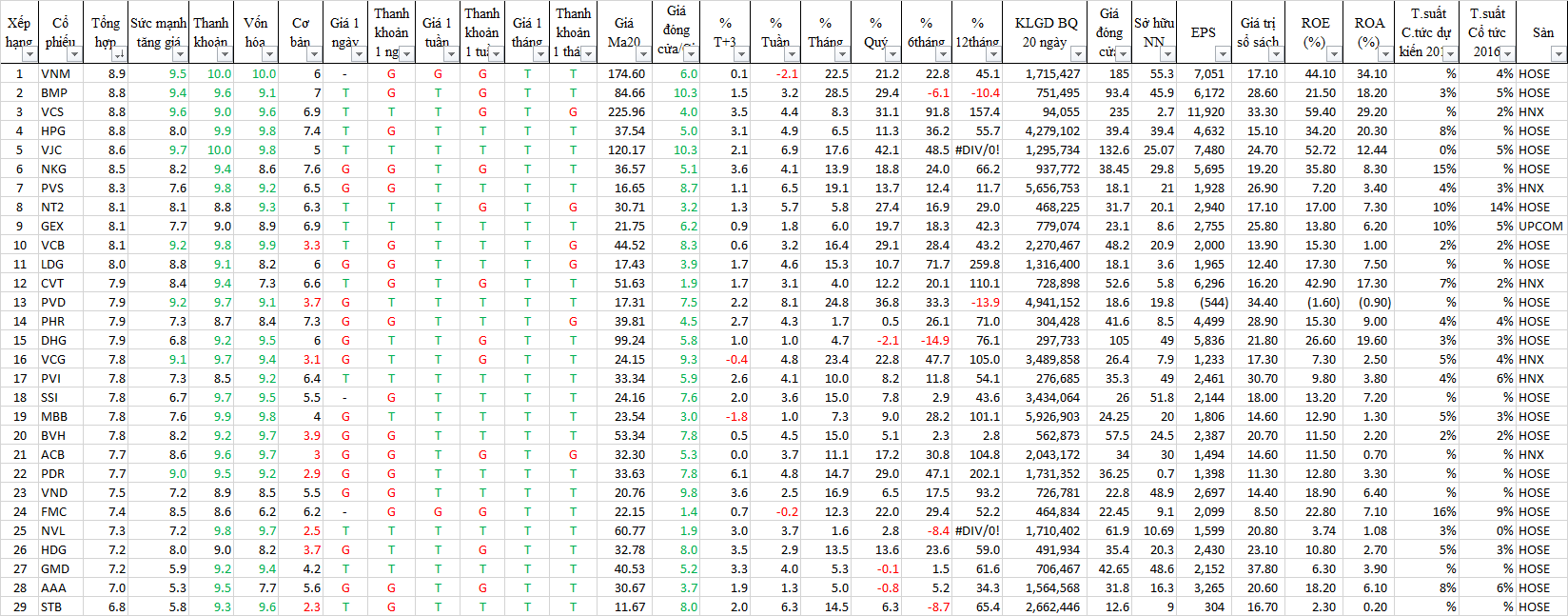The height and width of the screenshot is (616, 1568).
Task: Open the Xếp hạng column filter dropdown
Action: click(x=29, y=54)
